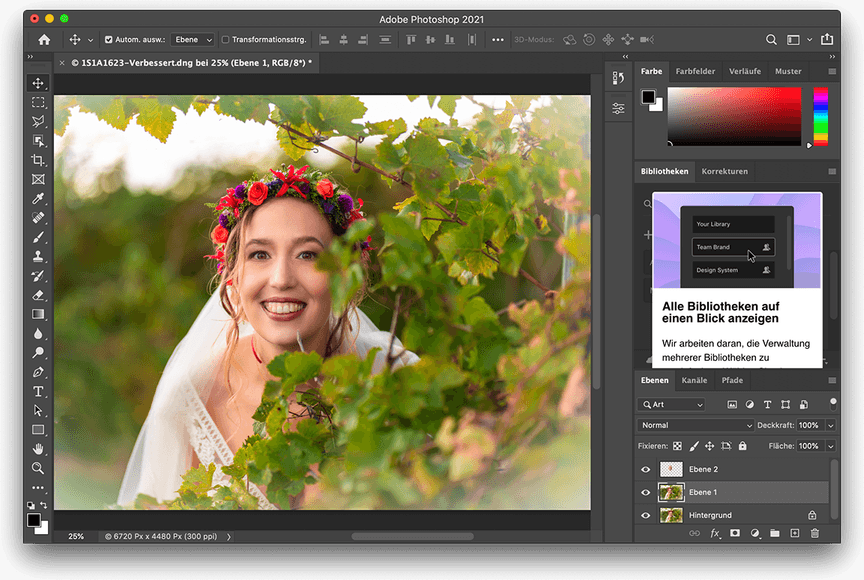
Task: Select the Crop tool
Action: pyautogui.click(x=38, y=160)
